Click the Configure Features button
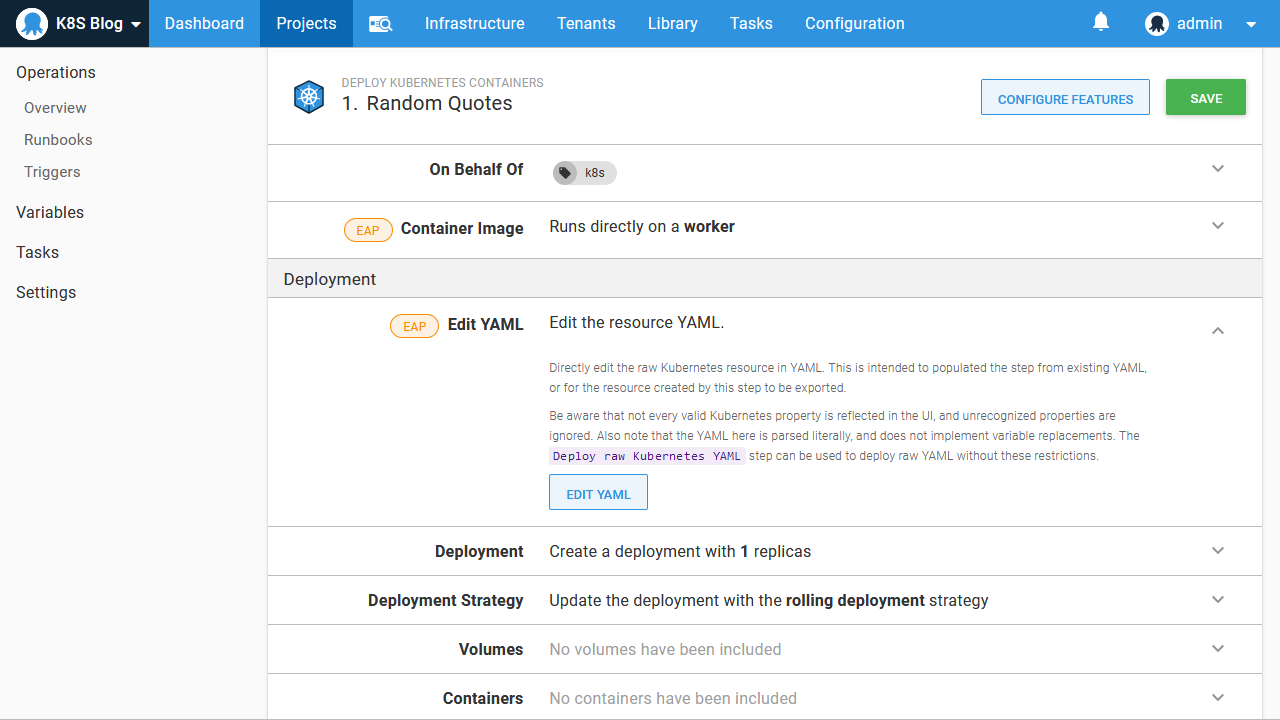The image size is (1280, 720). pos(1065,98)
